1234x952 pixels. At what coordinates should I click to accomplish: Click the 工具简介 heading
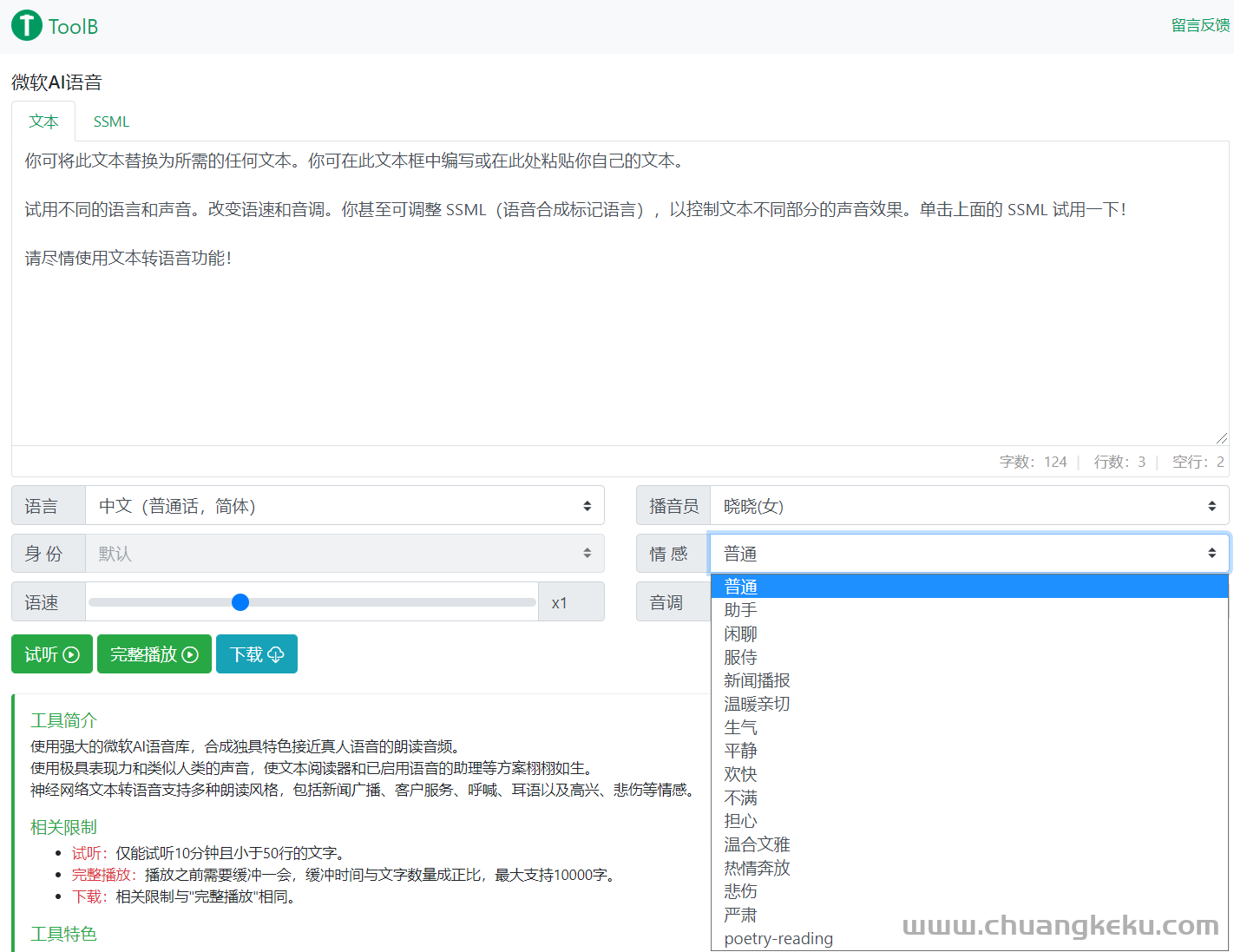click(63, 720)
